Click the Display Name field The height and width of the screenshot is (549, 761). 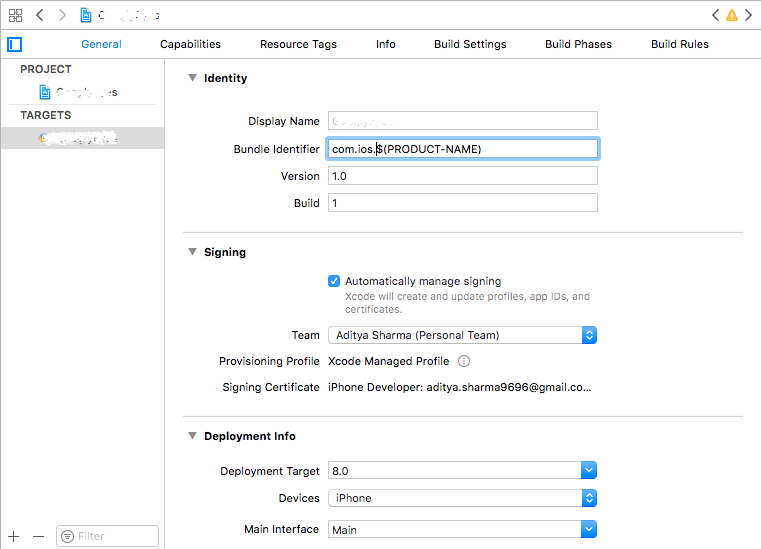463,121
